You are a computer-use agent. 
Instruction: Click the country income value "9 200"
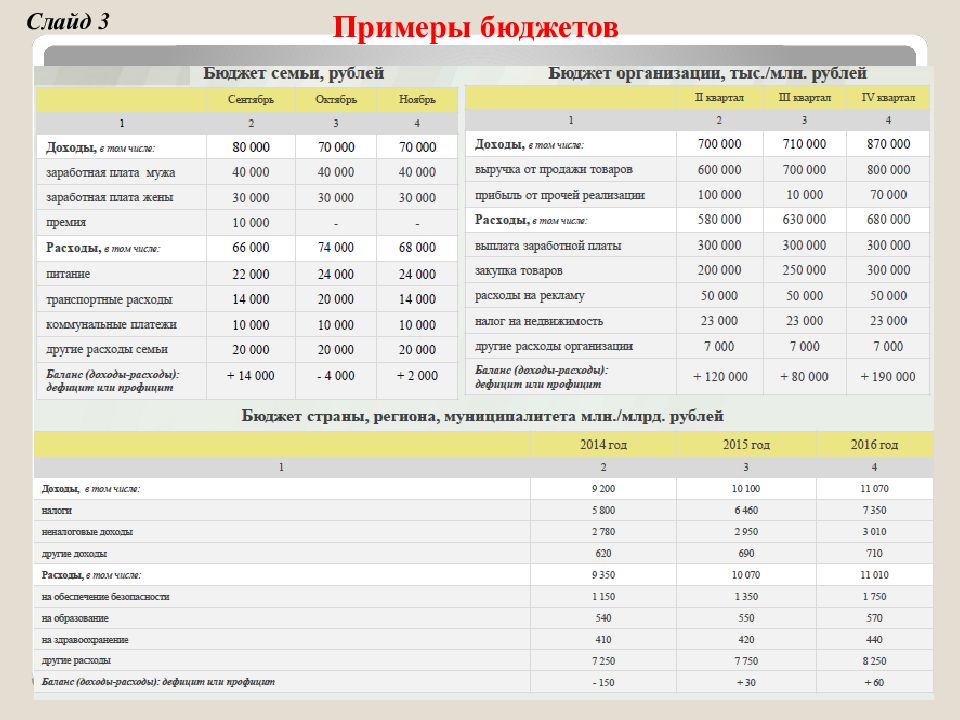pos(603,489)
